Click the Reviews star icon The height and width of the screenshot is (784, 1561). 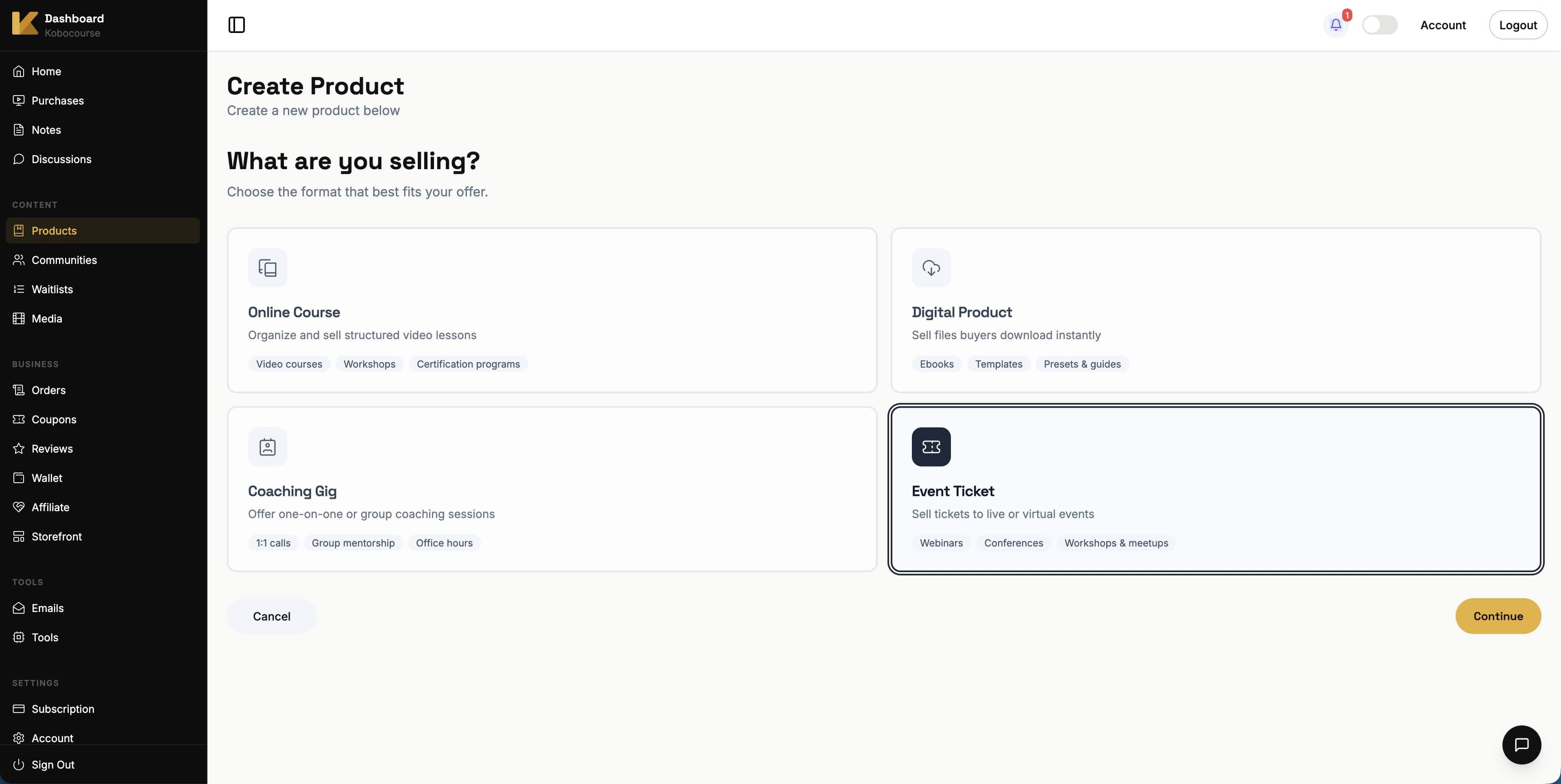[x=19, y=449]
